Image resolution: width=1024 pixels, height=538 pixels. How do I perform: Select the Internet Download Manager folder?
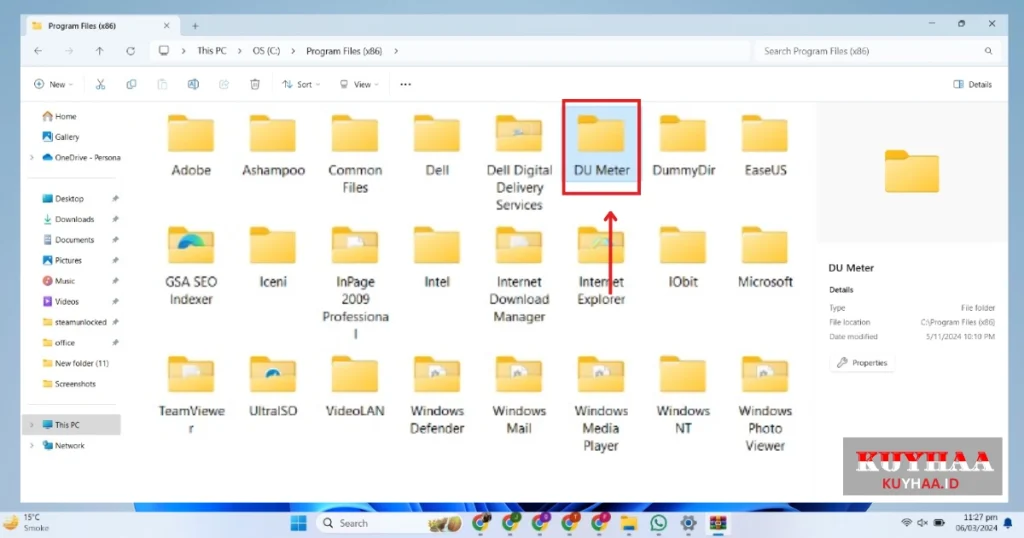[x=519, y=274]
